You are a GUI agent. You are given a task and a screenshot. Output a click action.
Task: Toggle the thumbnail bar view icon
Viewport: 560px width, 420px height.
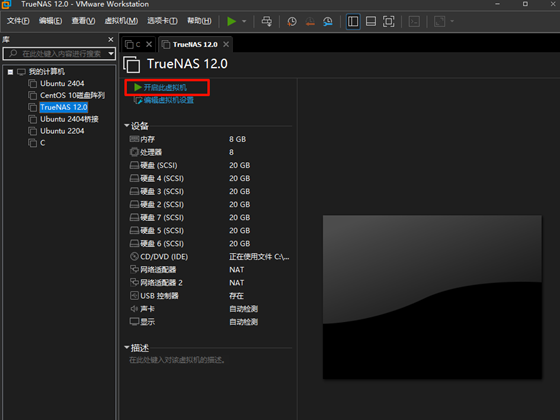[371, 21]
